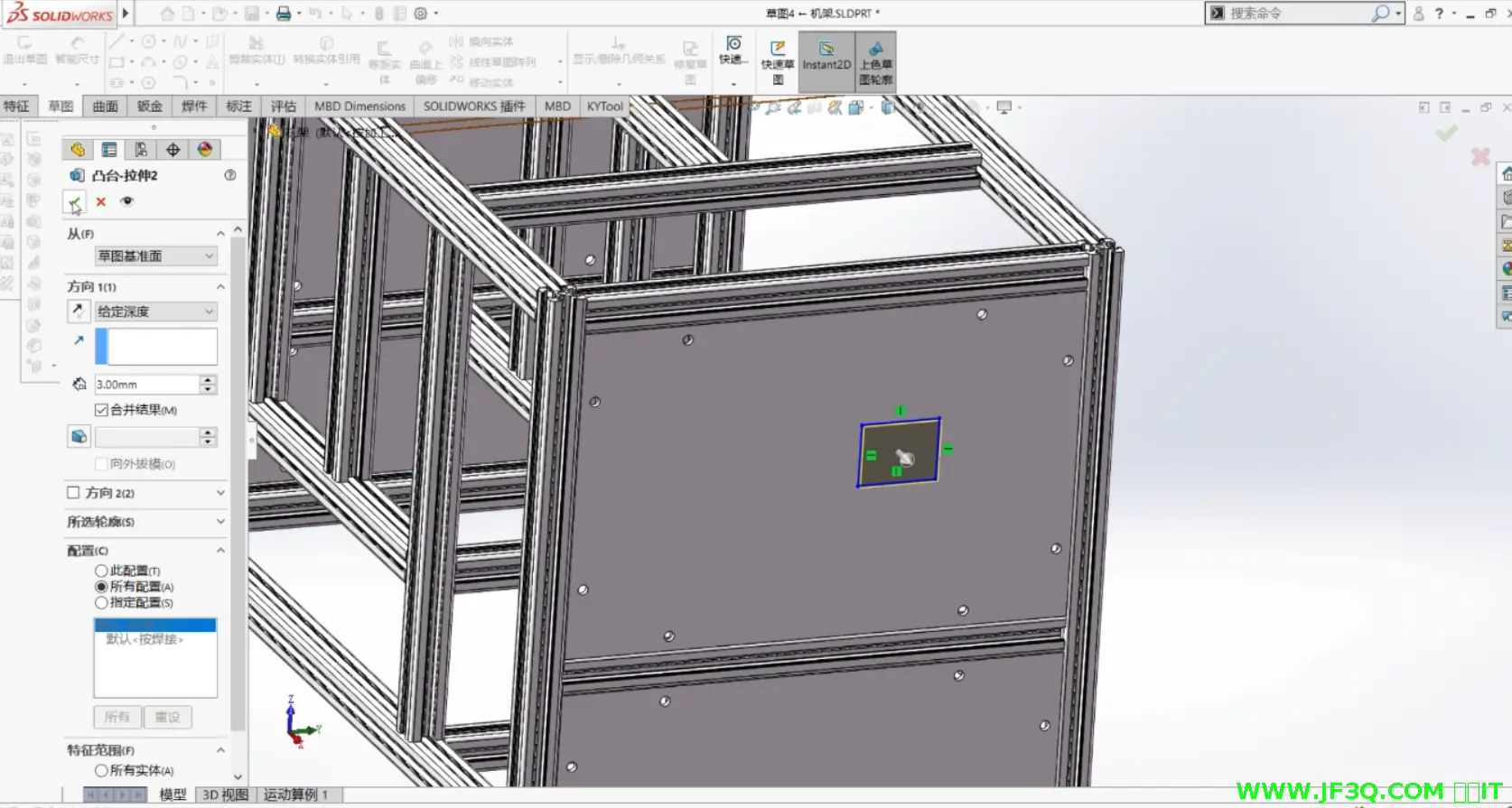Image resolution: width=1512 pixels, height=808 pixels.
Task: Click the 重设 reset button
Action: pos(167,718)
